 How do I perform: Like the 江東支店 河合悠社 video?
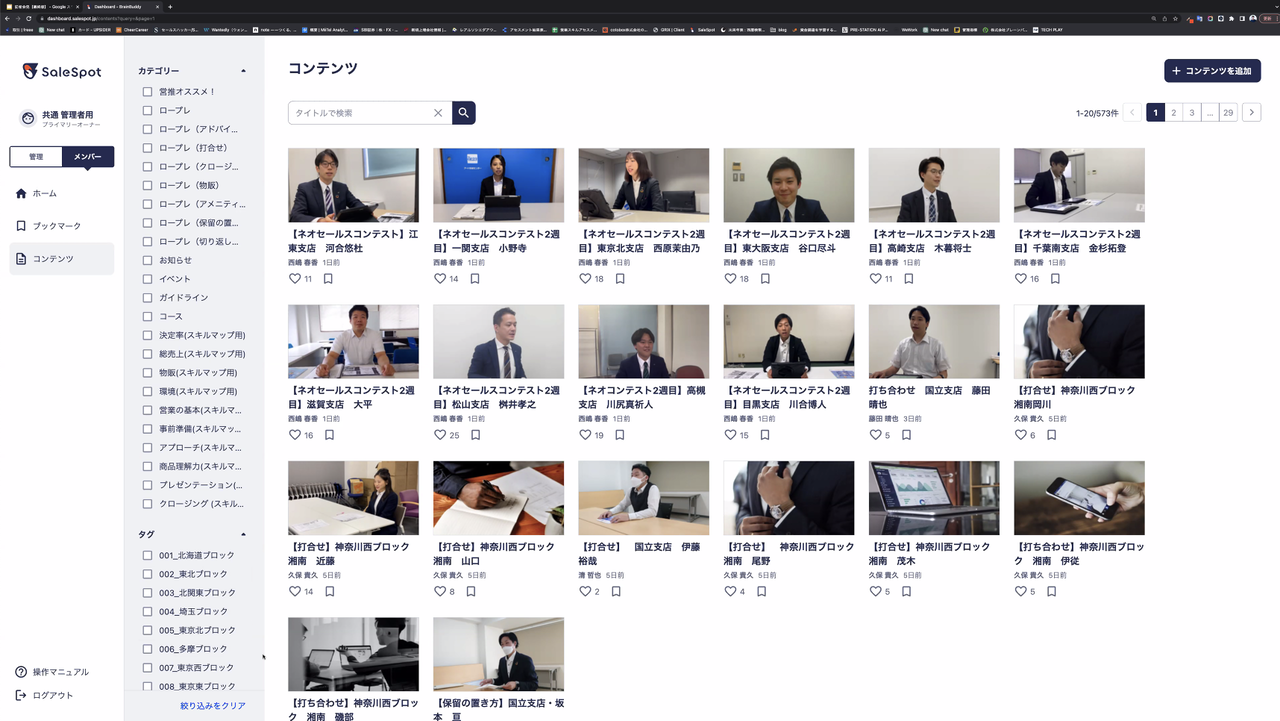[295, 279]
